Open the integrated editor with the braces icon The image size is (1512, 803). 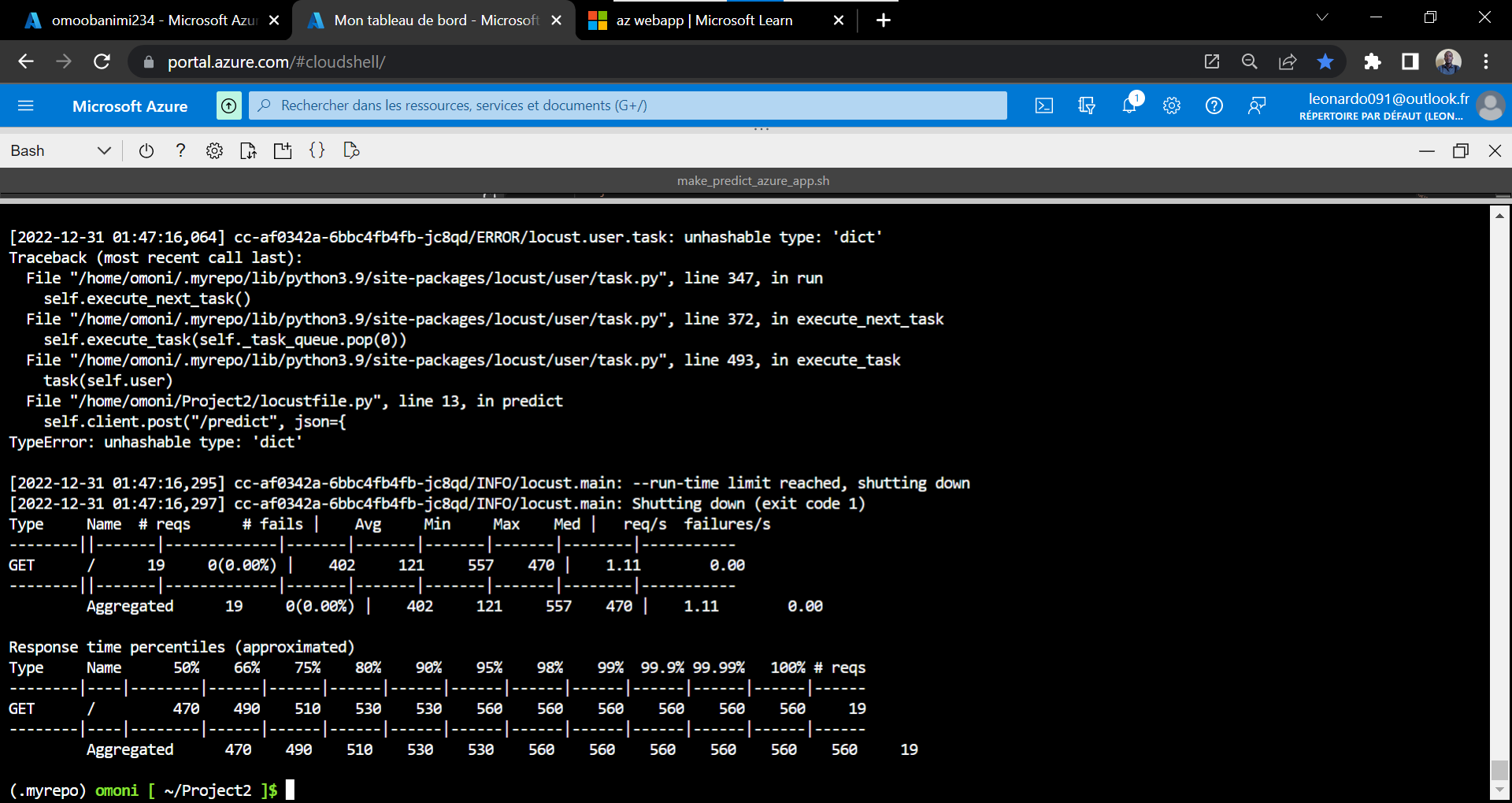(317, 150)
